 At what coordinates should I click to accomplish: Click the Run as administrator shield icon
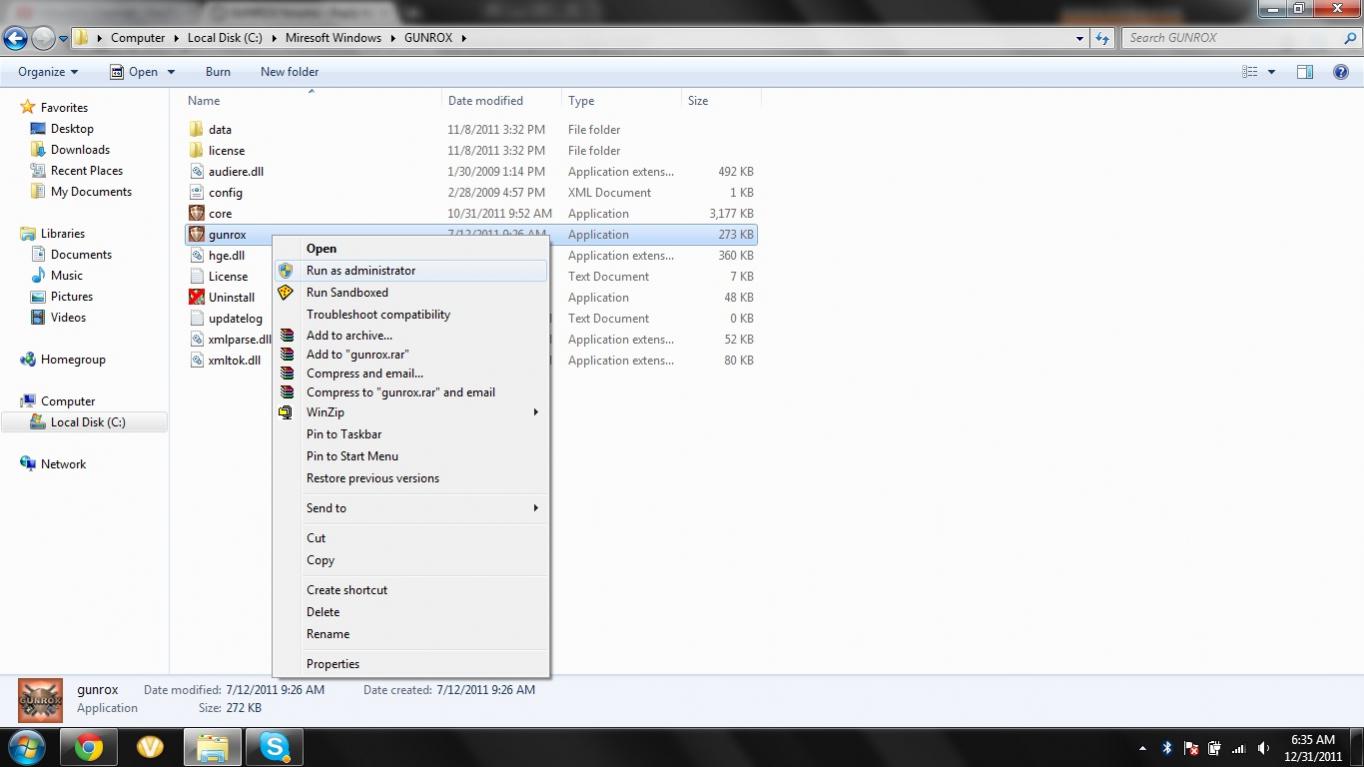click(x=286, y=270)
